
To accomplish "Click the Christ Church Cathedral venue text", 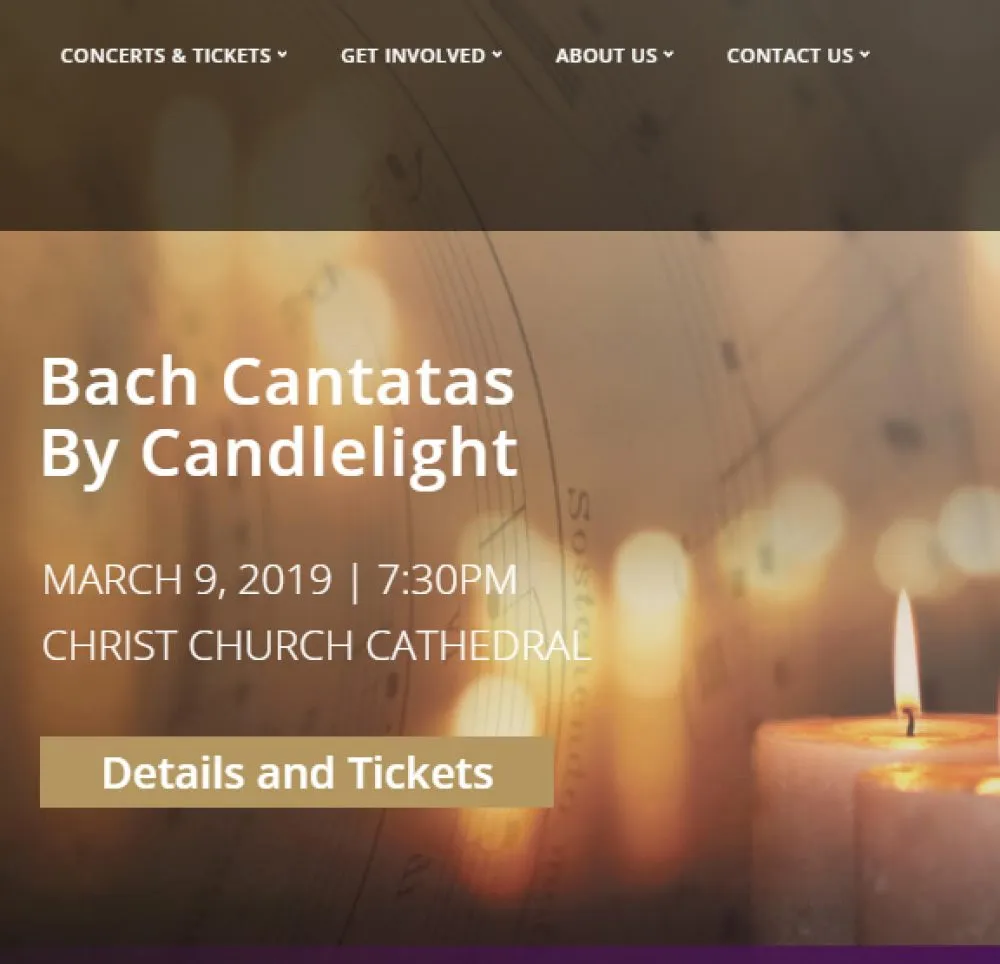I will (x=316, y=646).
